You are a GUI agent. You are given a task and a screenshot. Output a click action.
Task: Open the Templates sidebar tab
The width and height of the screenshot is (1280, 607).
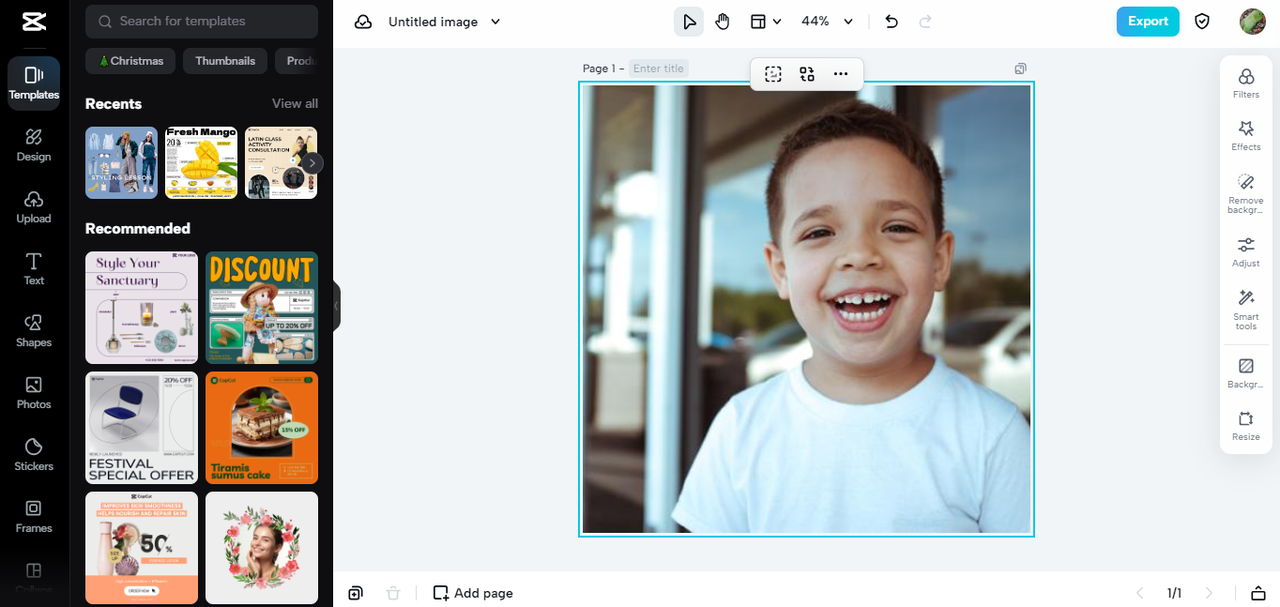point(34,83)
